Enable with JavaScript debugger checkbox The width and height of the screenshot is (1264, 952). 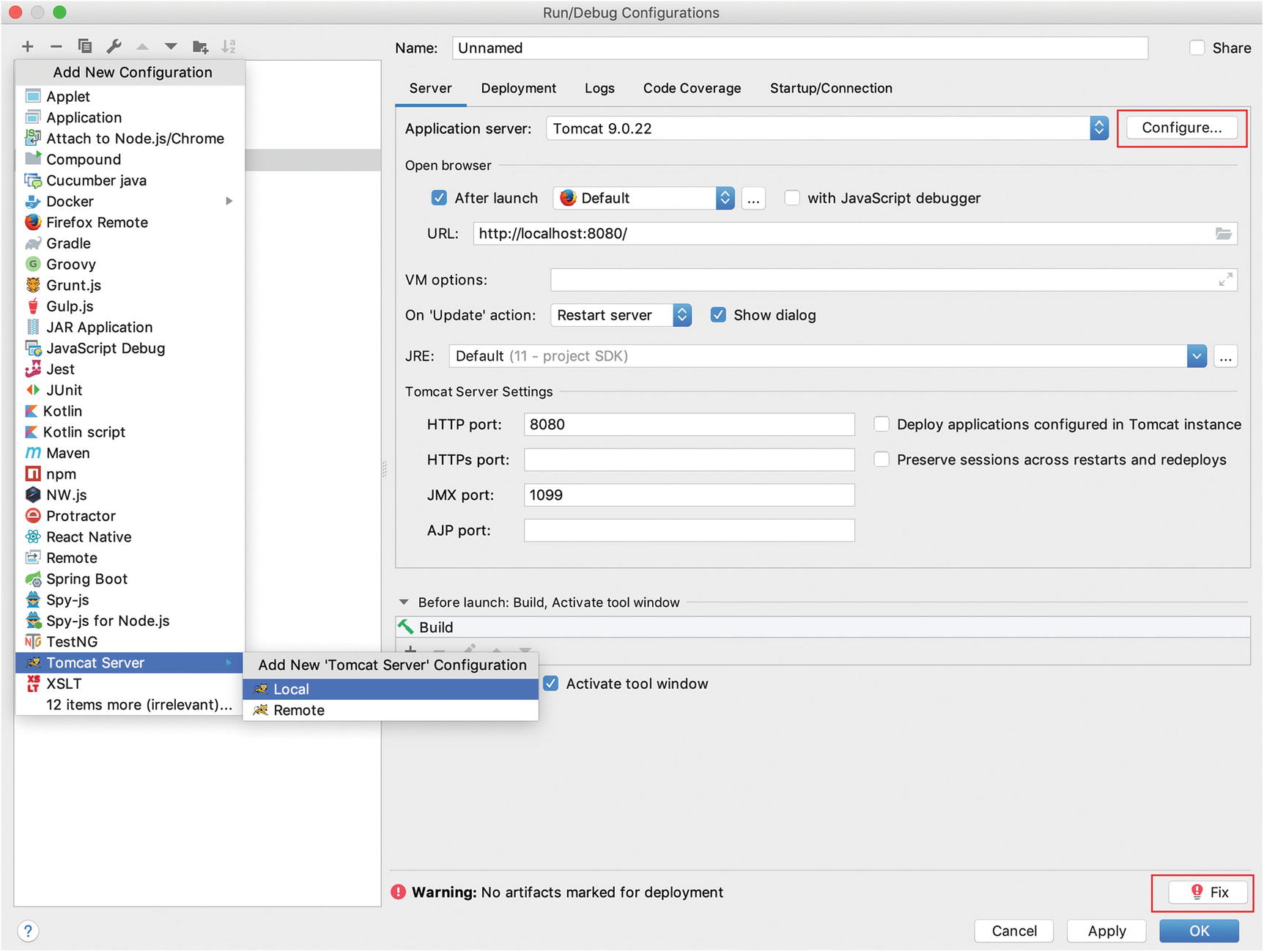pos(792,198)
